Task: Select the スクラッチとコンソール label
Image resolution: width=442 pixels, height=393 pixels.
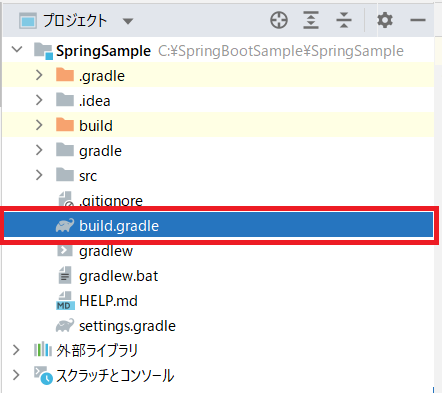Action: 115,376
